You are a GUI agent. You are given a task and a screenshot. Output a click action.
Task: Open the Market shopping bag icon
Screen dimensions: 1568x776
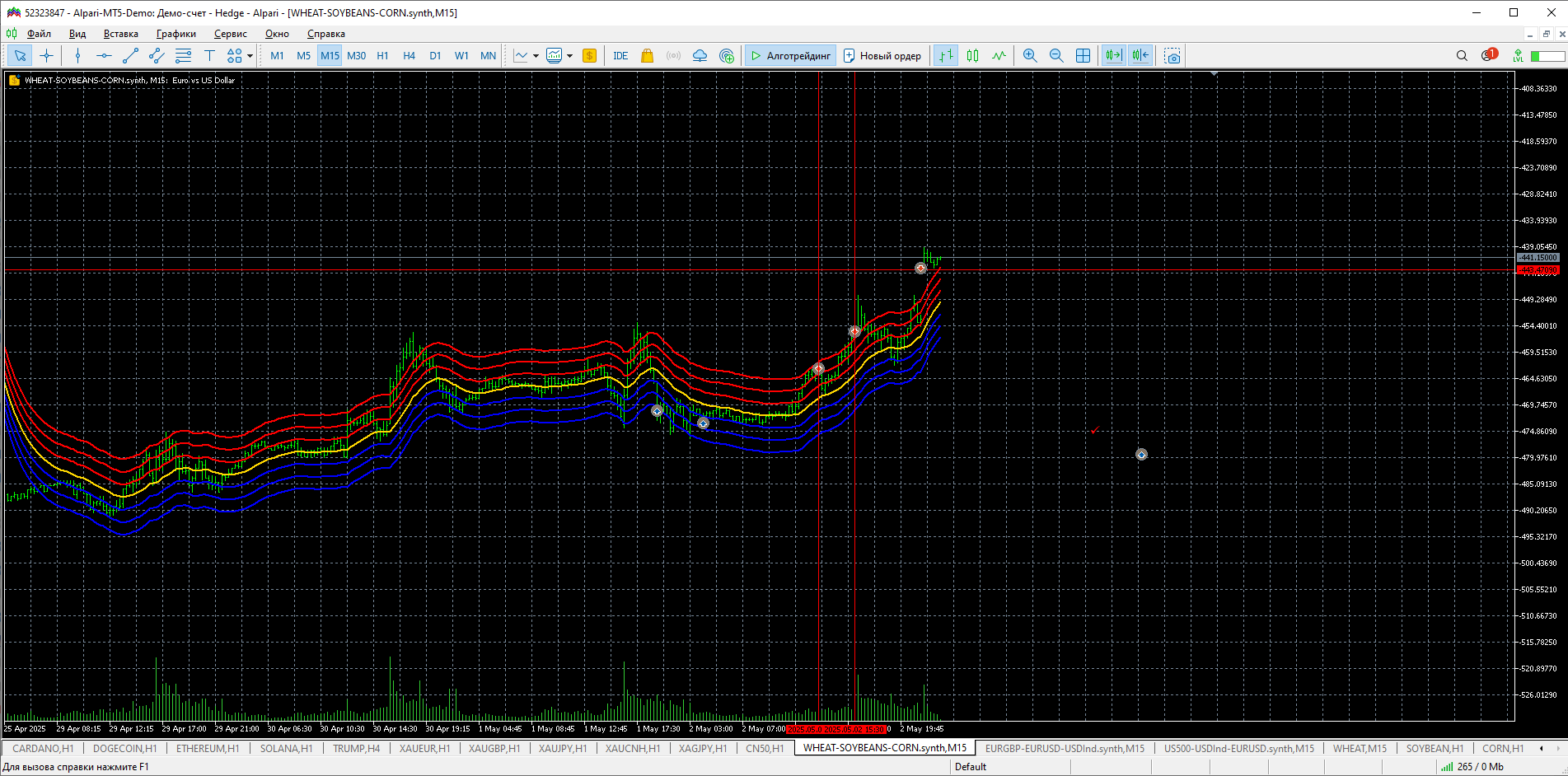click(647, 56)
